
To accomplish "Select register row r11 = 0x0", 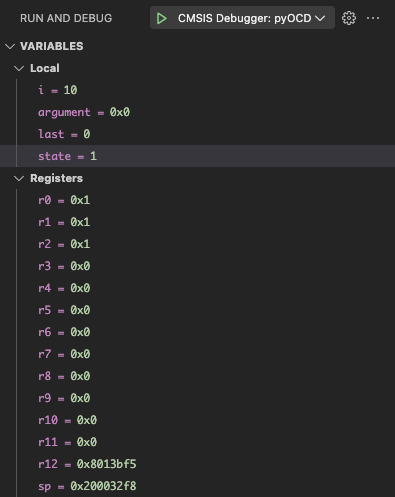I will tap(197, 442).
